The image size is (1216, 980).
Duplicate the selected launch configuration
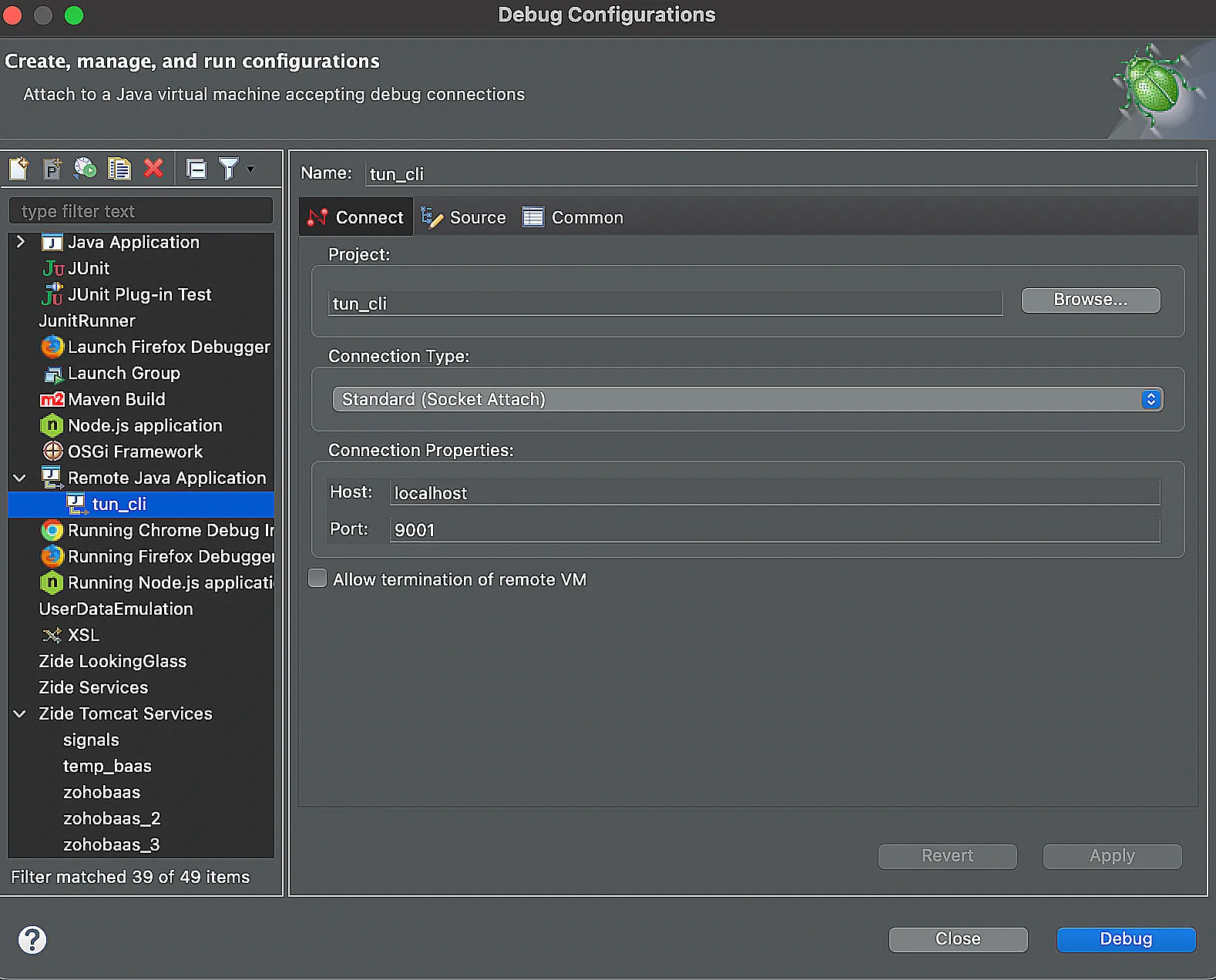click(119, 168)
